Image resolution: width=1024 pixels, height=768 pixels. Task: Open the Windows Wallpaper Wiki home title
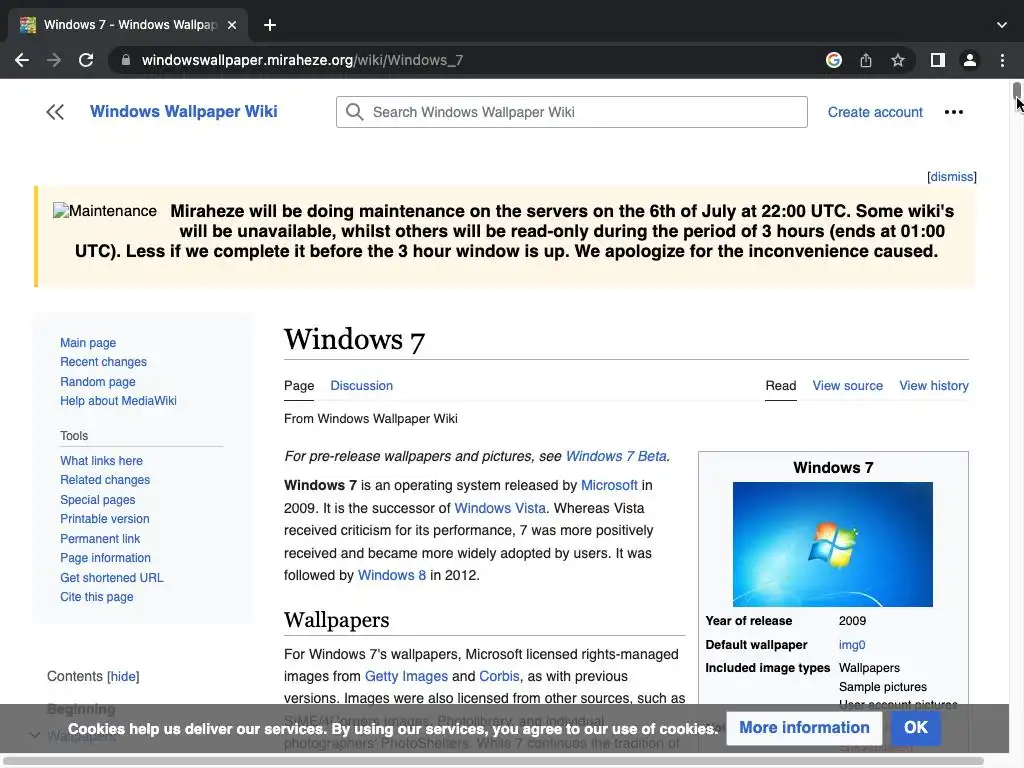click(184, 112)
